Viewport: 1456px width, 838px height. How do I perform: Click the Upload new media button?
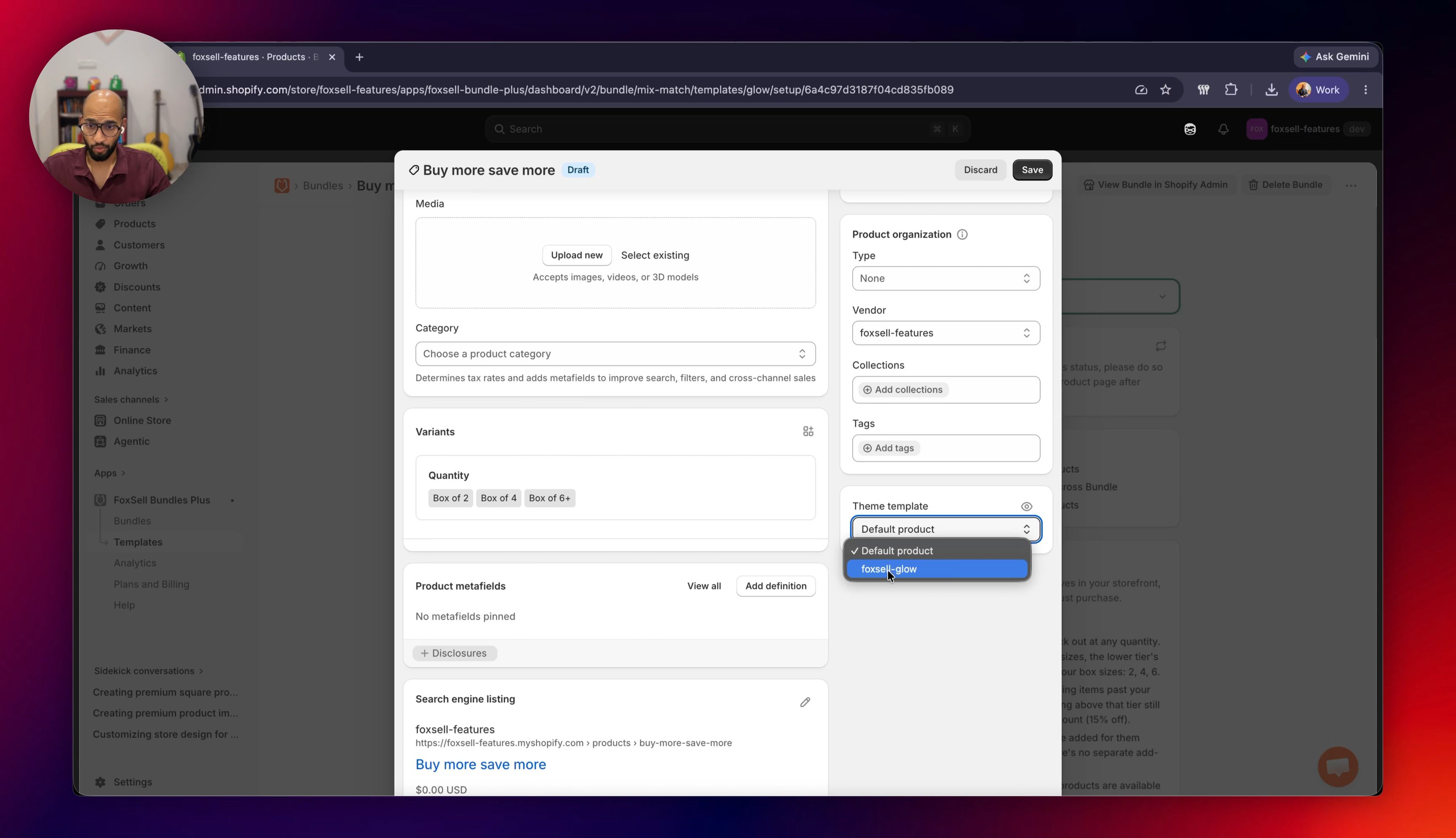576,255
